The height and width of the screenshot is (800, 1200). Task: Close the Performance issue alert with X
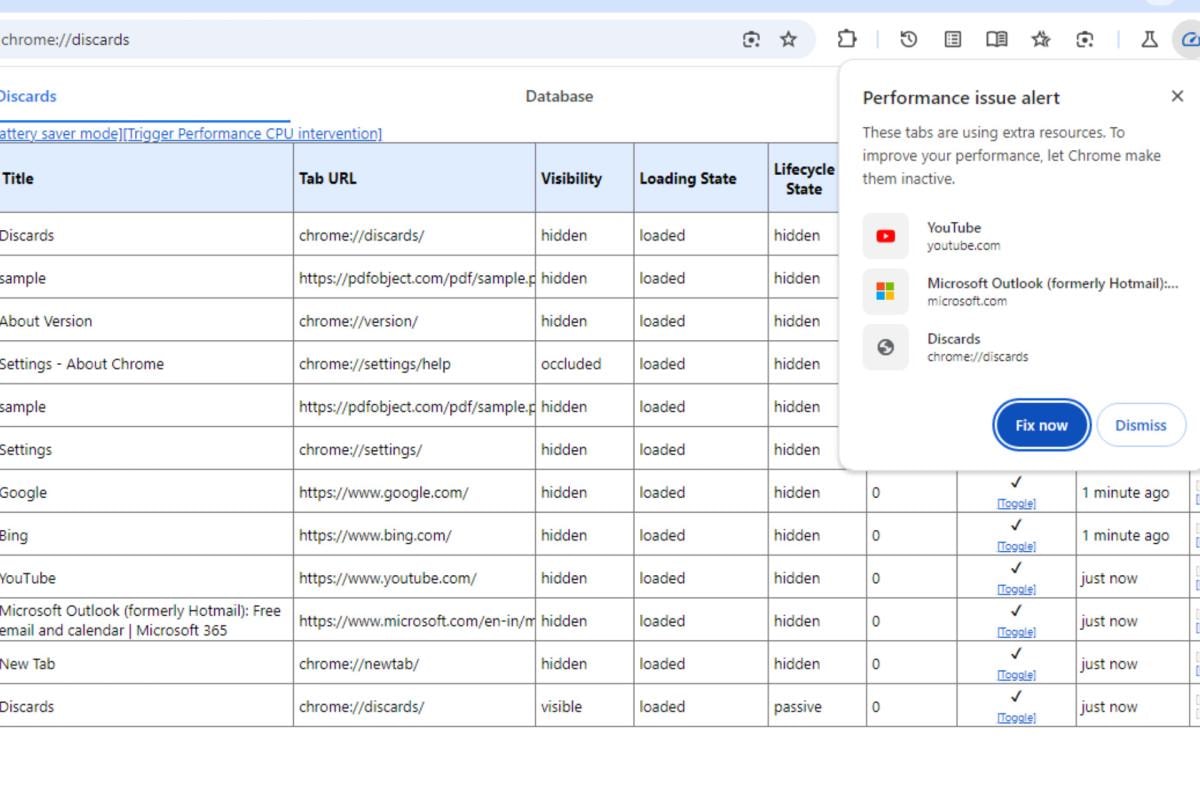click(x=1176, y=96)
